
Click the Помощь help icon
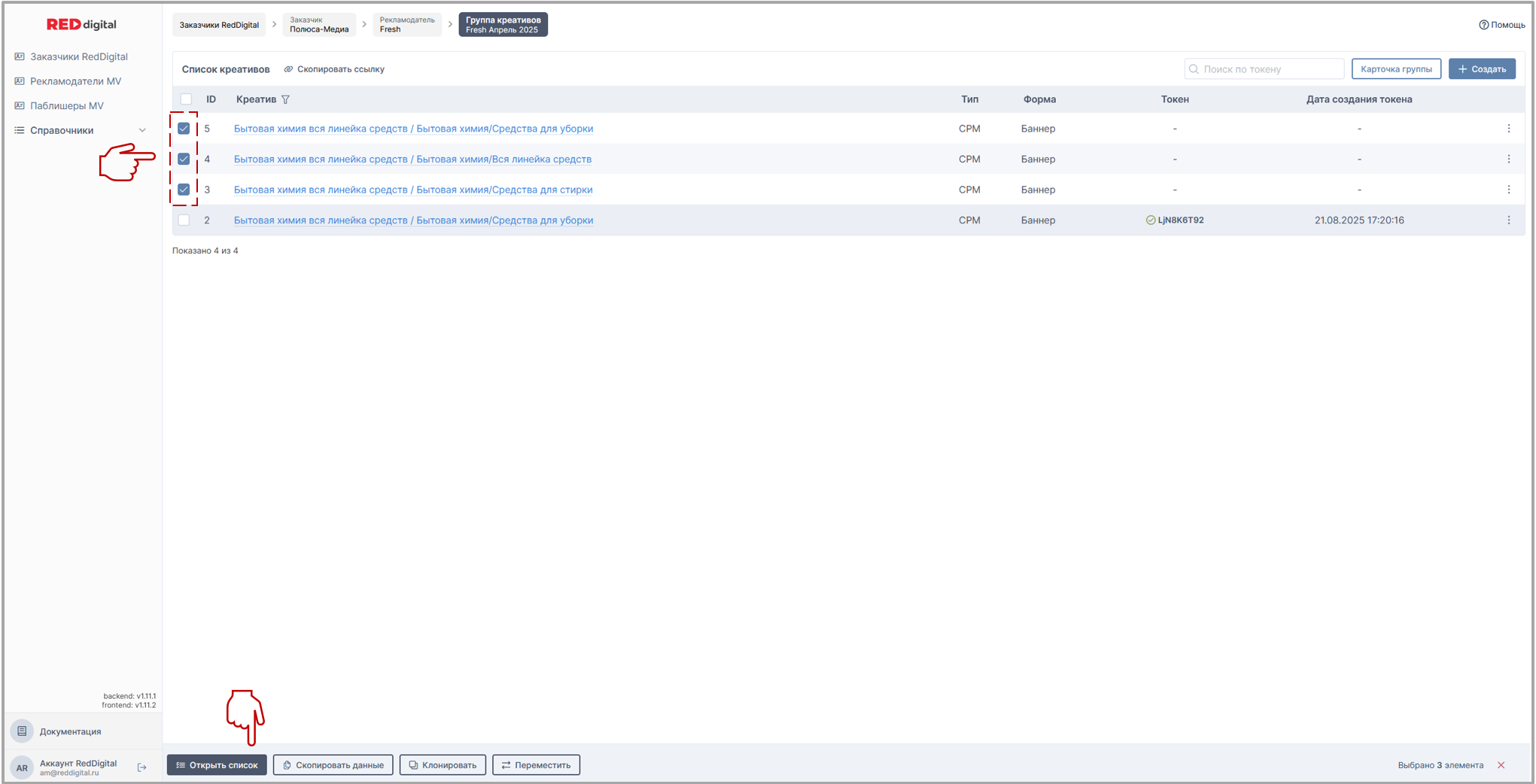pyautogui.click(x=1483, y=25)
